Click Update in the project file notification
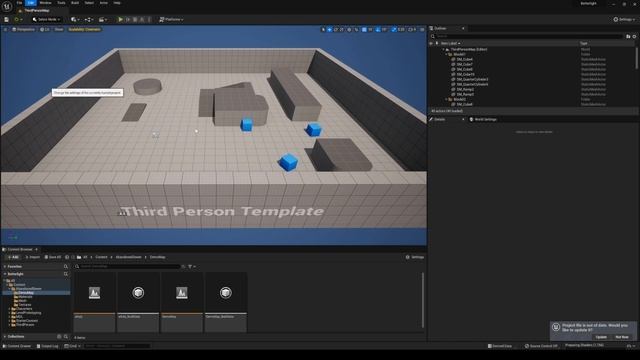This screenshot has width=640, height=360. [x=601, y=337]
